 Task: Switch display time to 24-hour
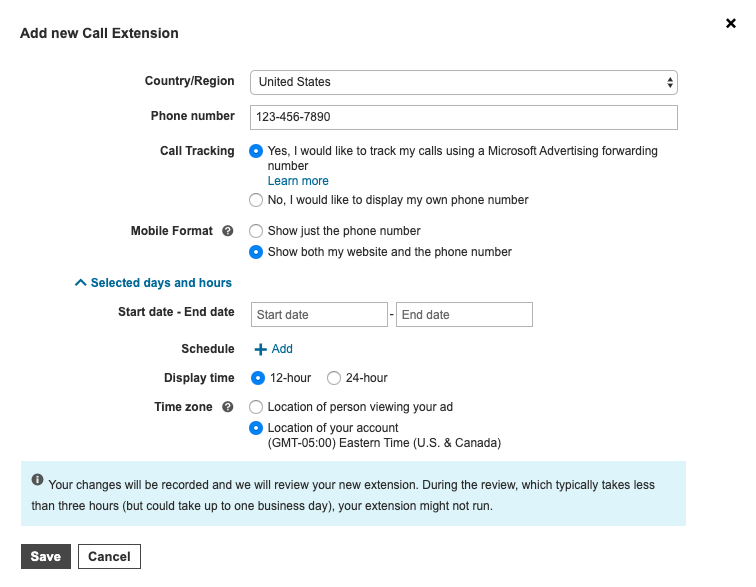(334, 378)
